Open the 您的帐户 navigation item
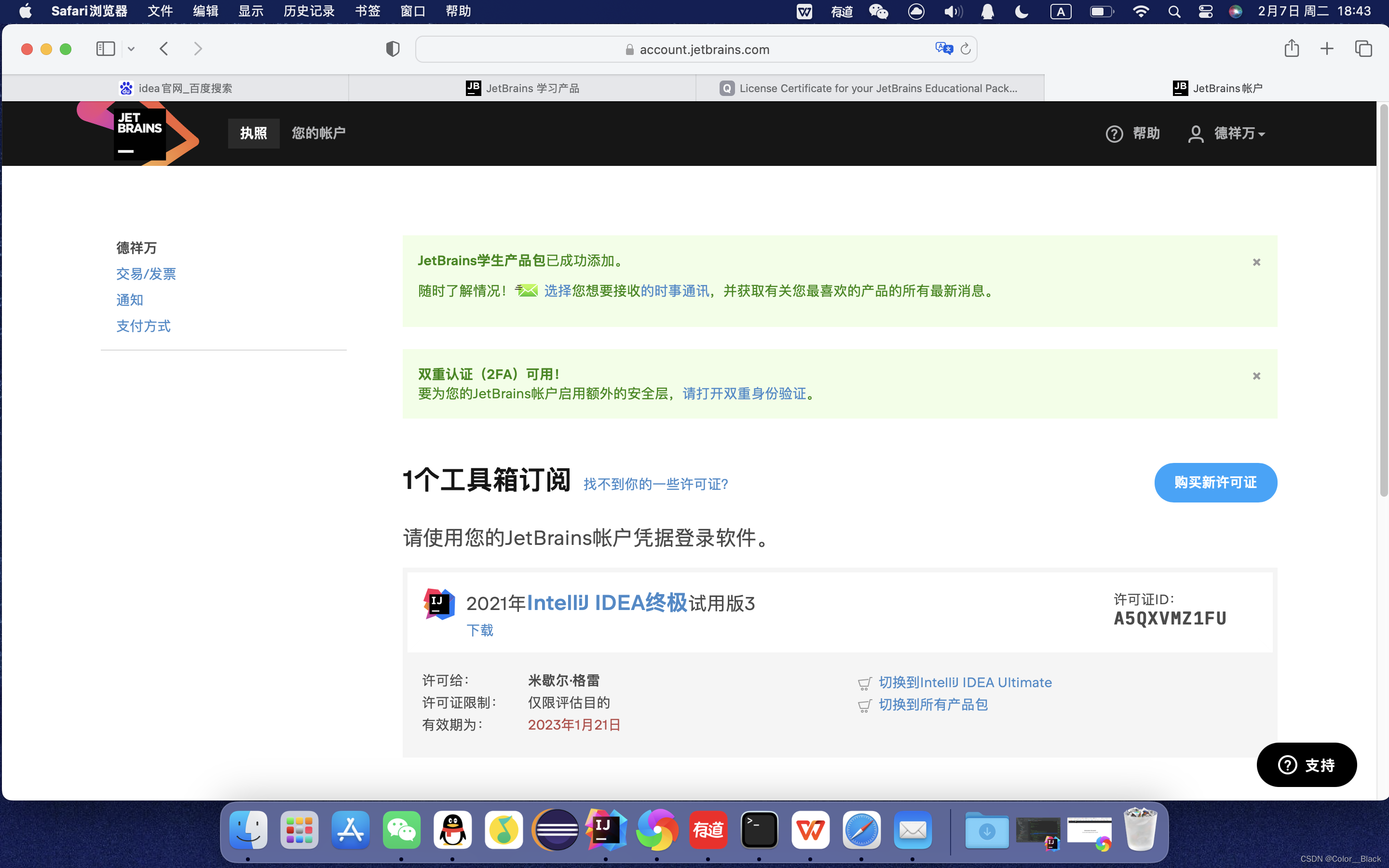This screenshot has height=868, width=1389. [318, 133]
